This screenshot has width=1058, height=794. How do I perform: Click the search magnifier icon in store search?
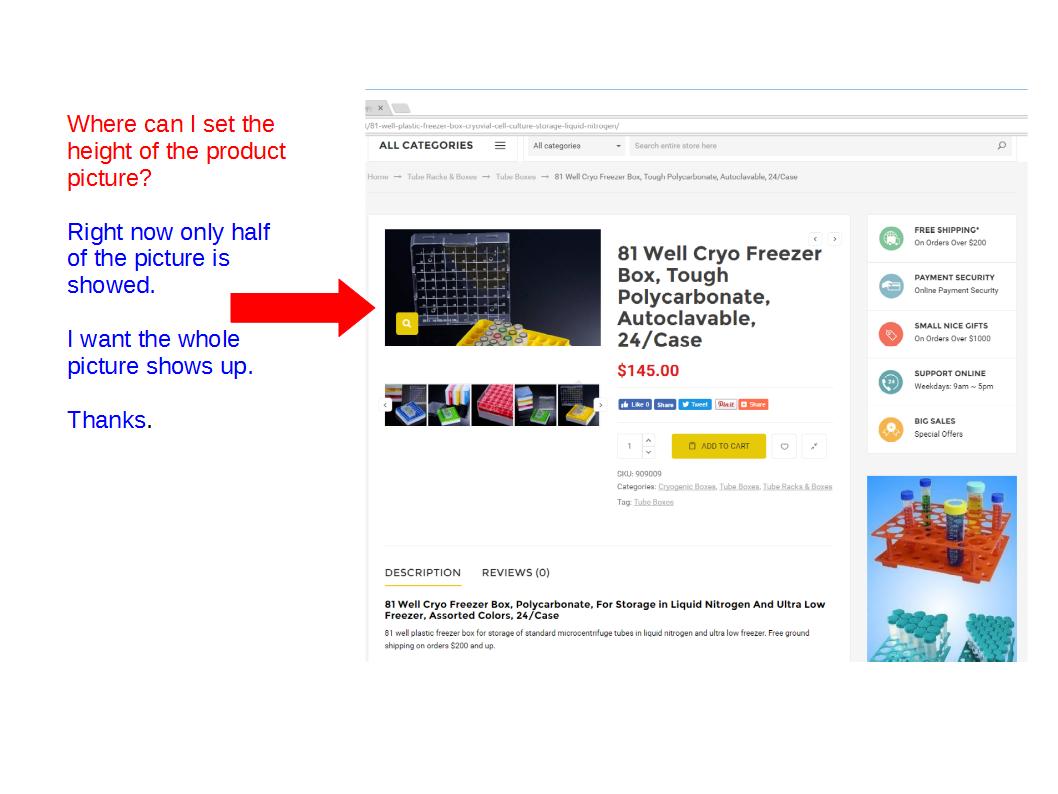1001,146
